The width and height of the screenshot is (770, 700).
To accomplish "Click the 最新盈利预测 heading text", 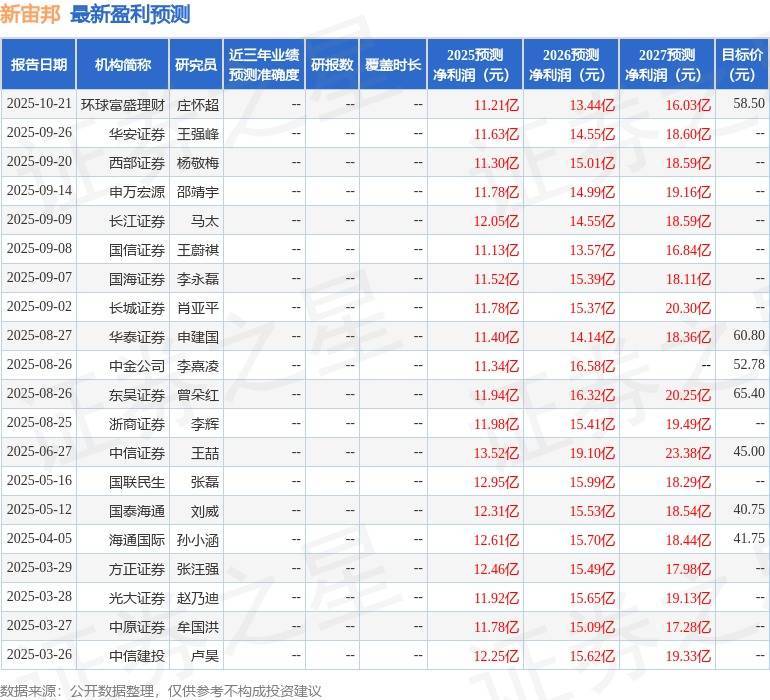I will (130, 14).
